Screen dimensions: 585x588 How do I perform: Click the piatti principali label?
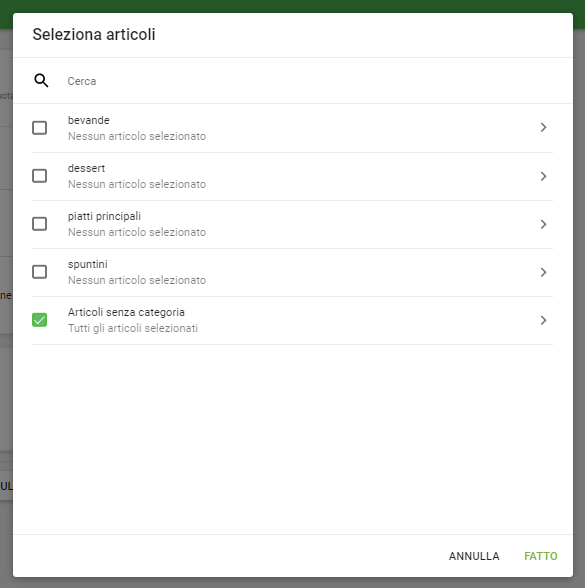pos(104,216)
